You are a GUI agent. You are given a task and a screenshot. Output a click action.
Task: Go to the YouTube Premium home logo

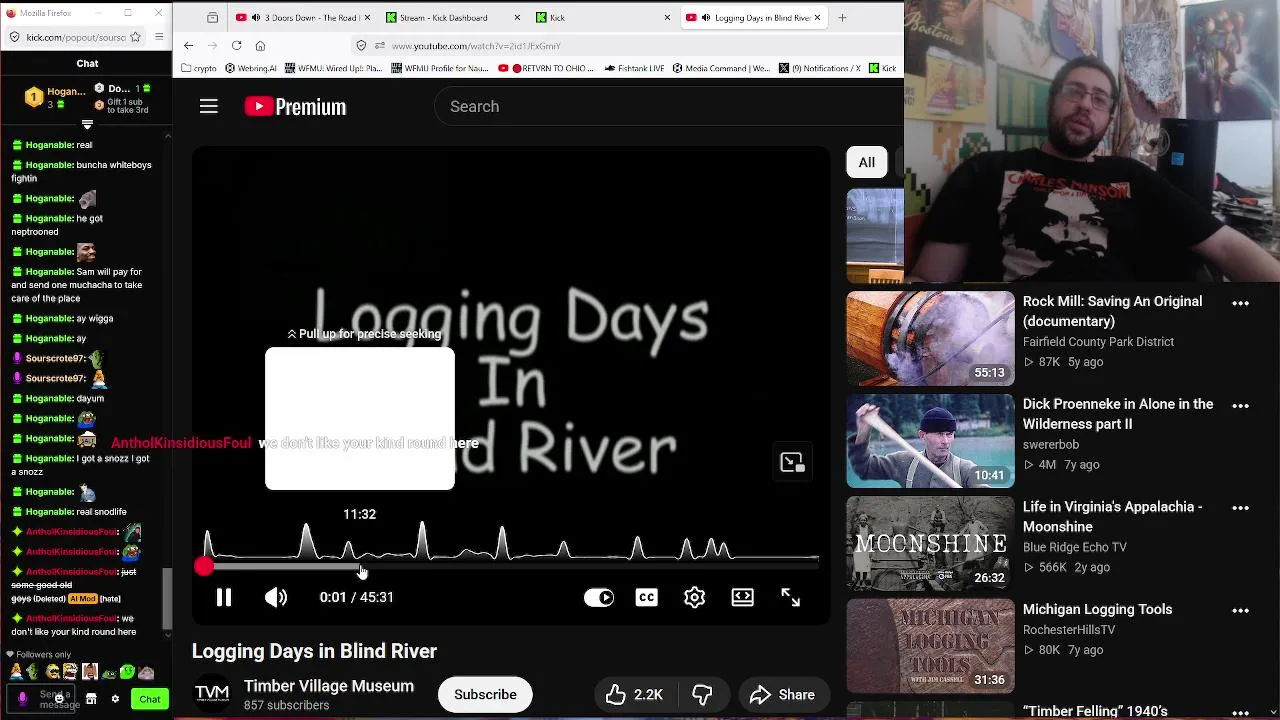point(296,106)
